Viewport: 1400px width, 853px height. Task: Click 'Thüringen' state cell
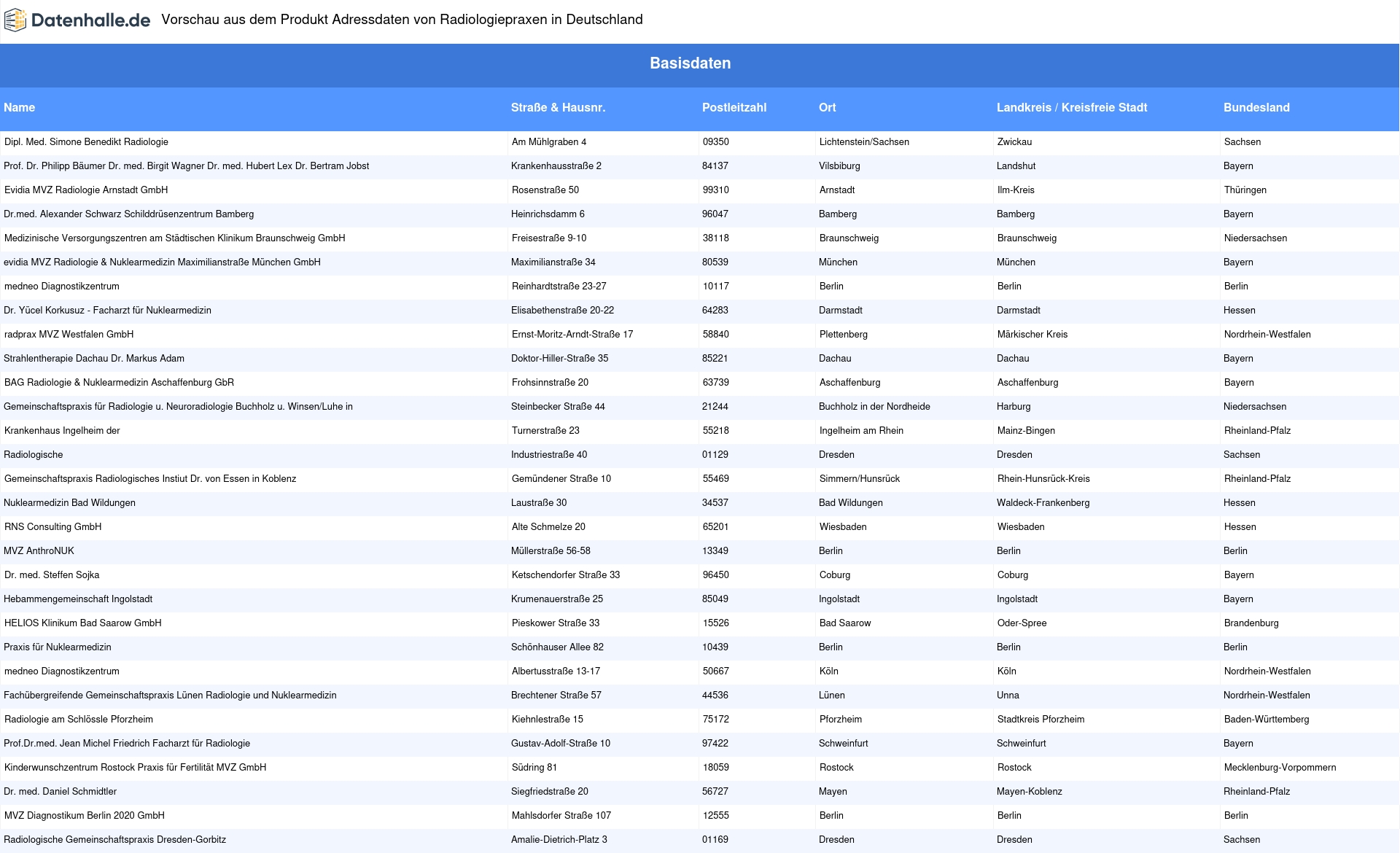(x=1245, y=190)
